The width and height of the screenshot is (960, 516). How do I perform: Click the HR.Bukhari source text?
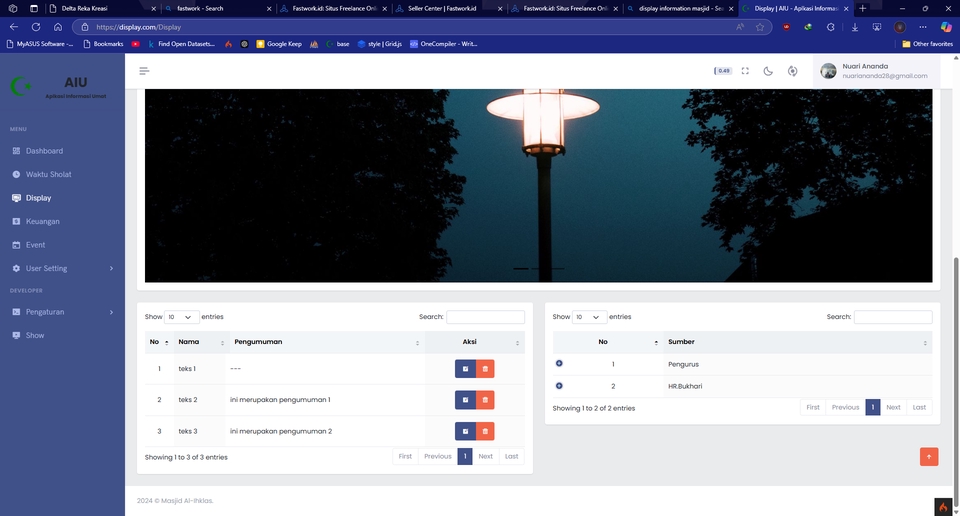pyautogui.click(x=685, y=386)
